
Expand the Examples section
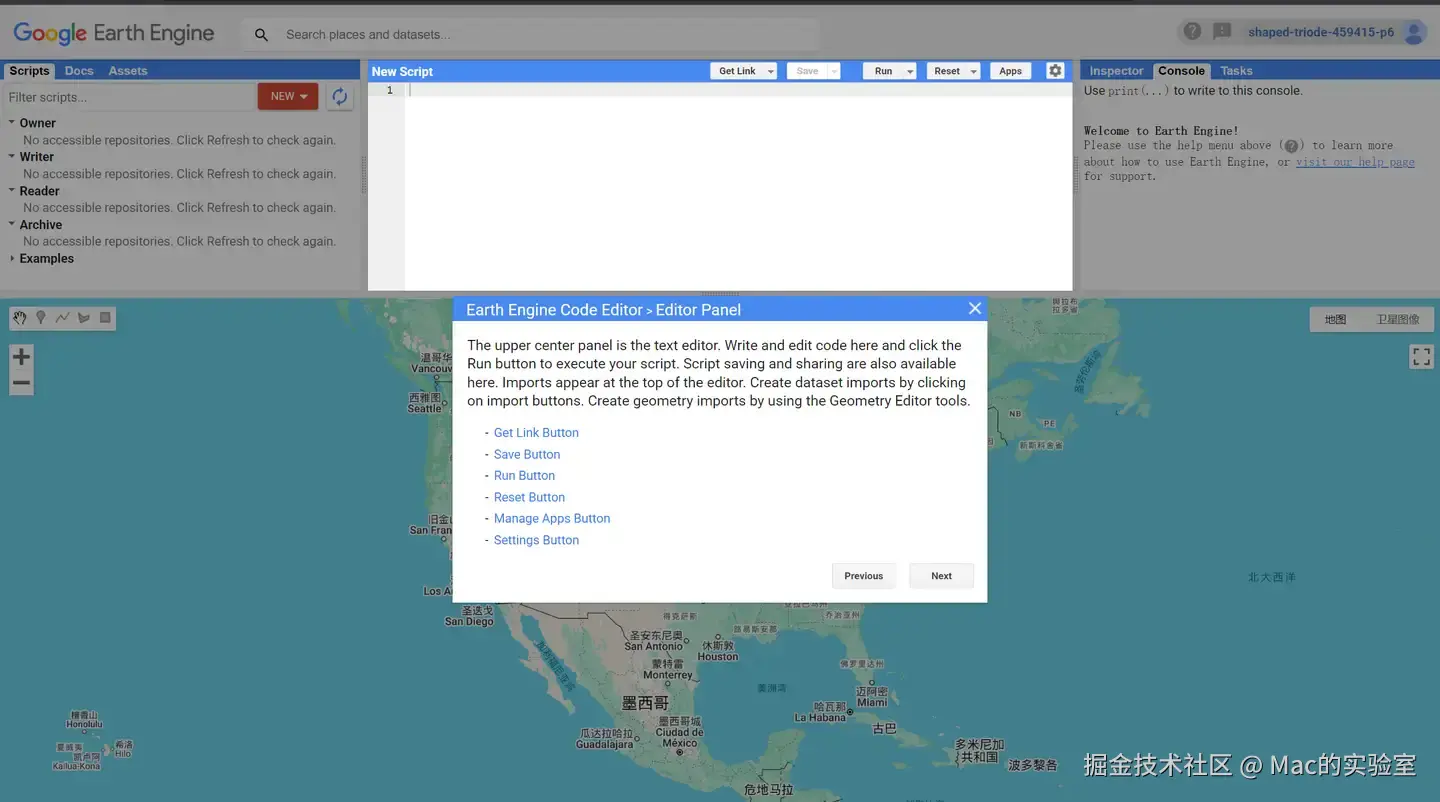pyautogui.click(x=11, y=258)
